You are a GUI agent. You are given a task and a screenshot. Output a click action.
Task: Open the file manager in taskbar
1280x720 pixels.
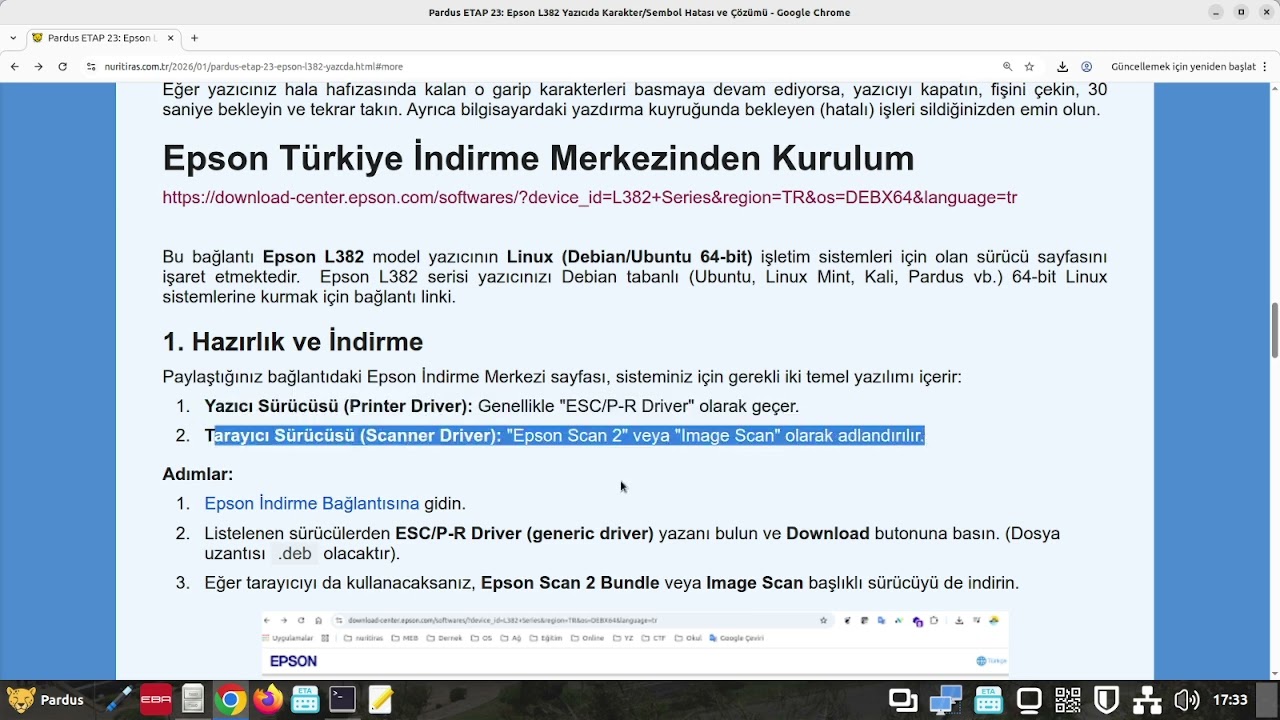193,699
